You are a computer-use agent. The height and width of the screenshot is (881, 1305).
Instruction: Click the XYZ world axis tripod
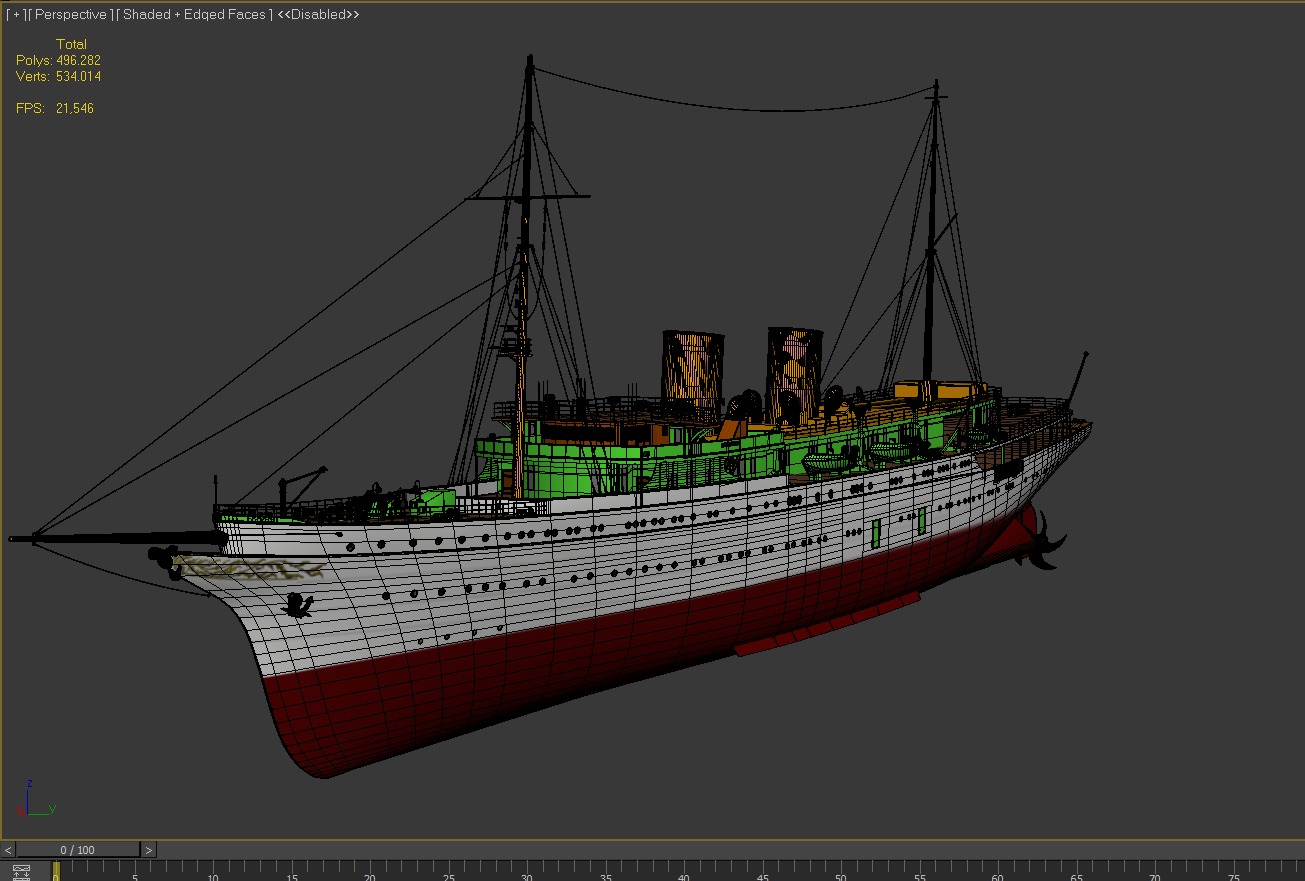(37, 799)
